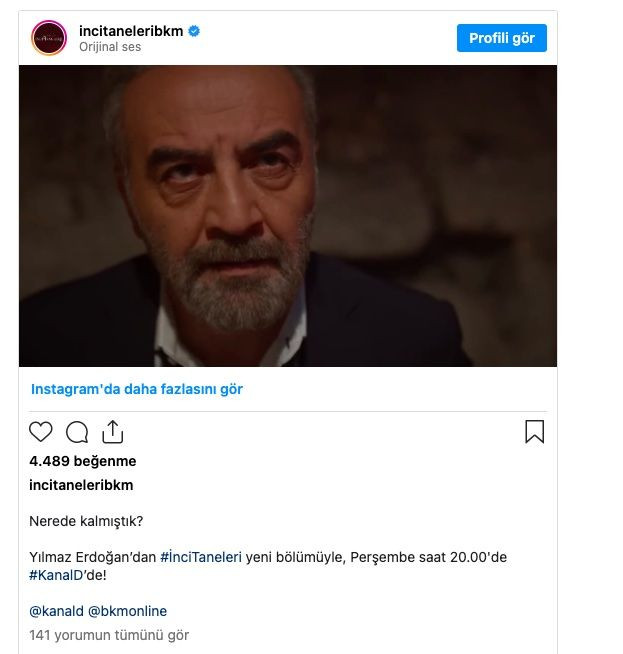
Task: Play the video of the bearded man
Action: pyautogui.click(x=288, y=216)
